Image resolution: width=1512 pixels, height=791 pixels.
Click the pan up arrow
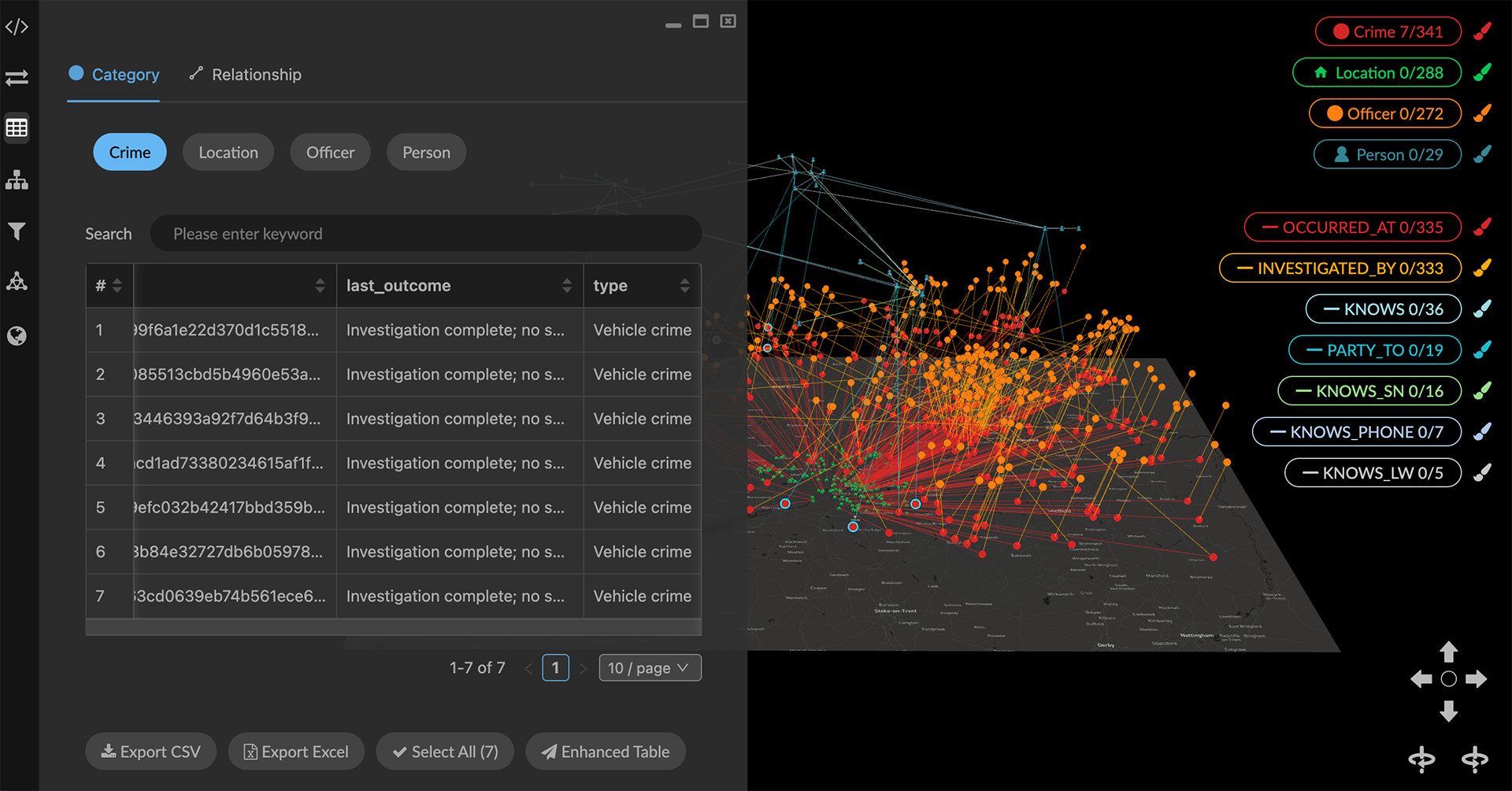click(x=1448, y=652)
